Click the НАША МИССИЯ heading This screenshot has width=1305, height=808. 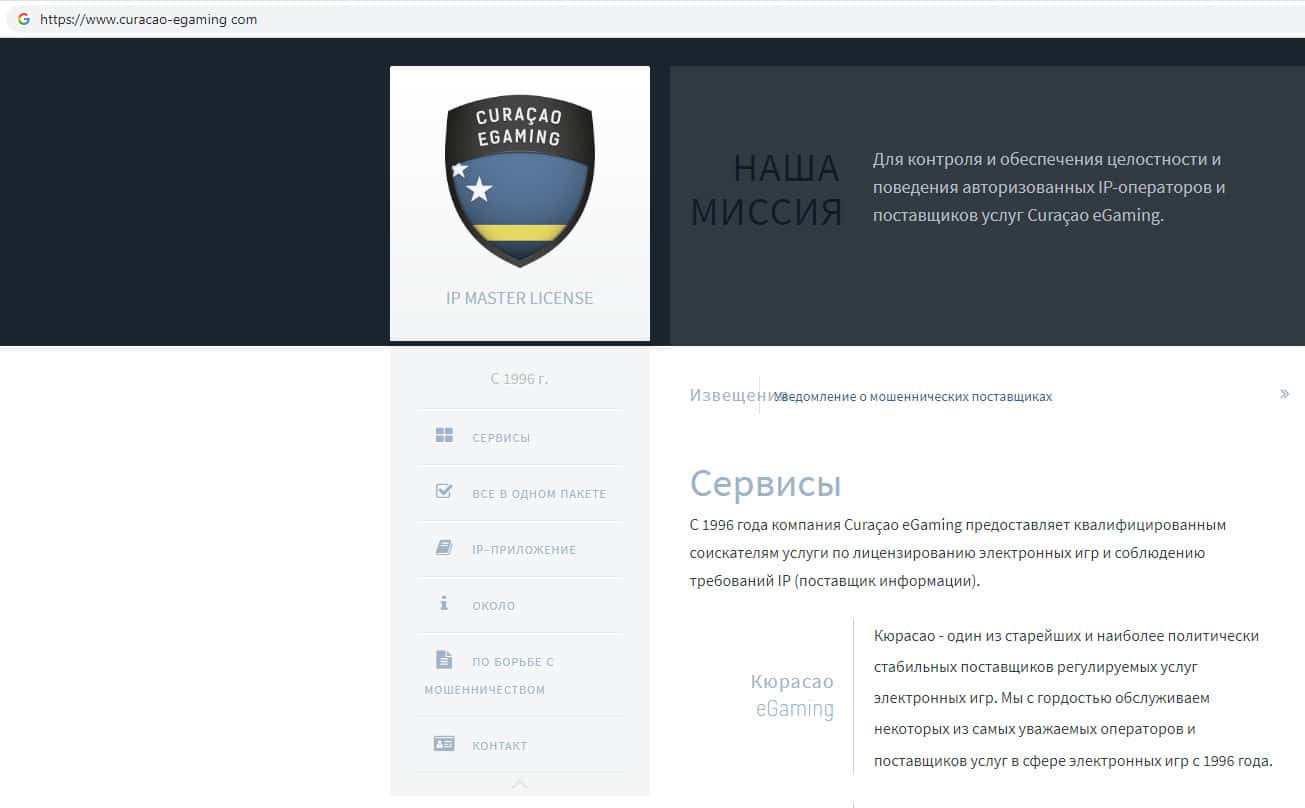point(767,190)
